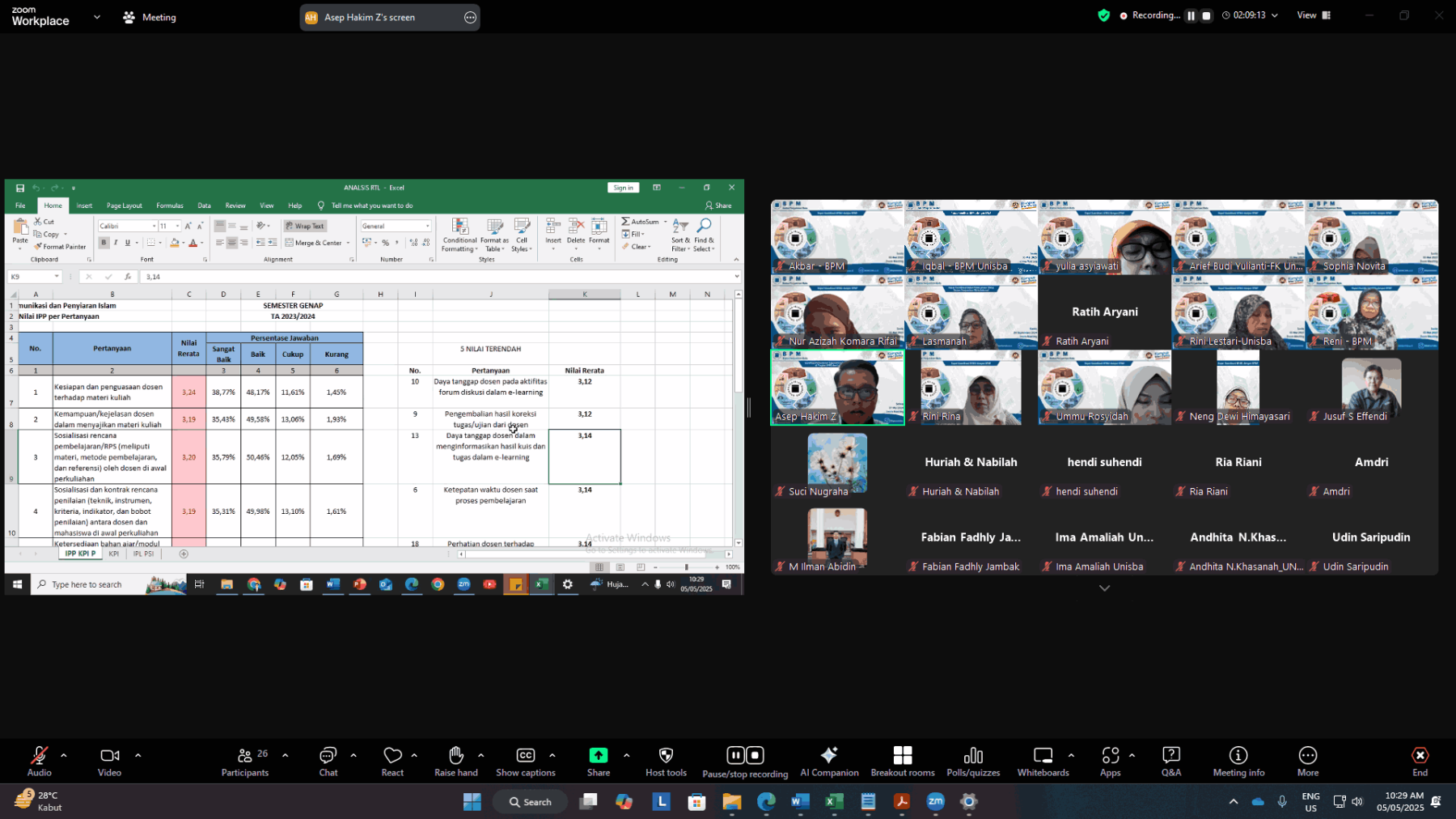The image size is (1456, 819).
Task: Click Merge & Center in Excel ribbon
Action: pos(317,243)
